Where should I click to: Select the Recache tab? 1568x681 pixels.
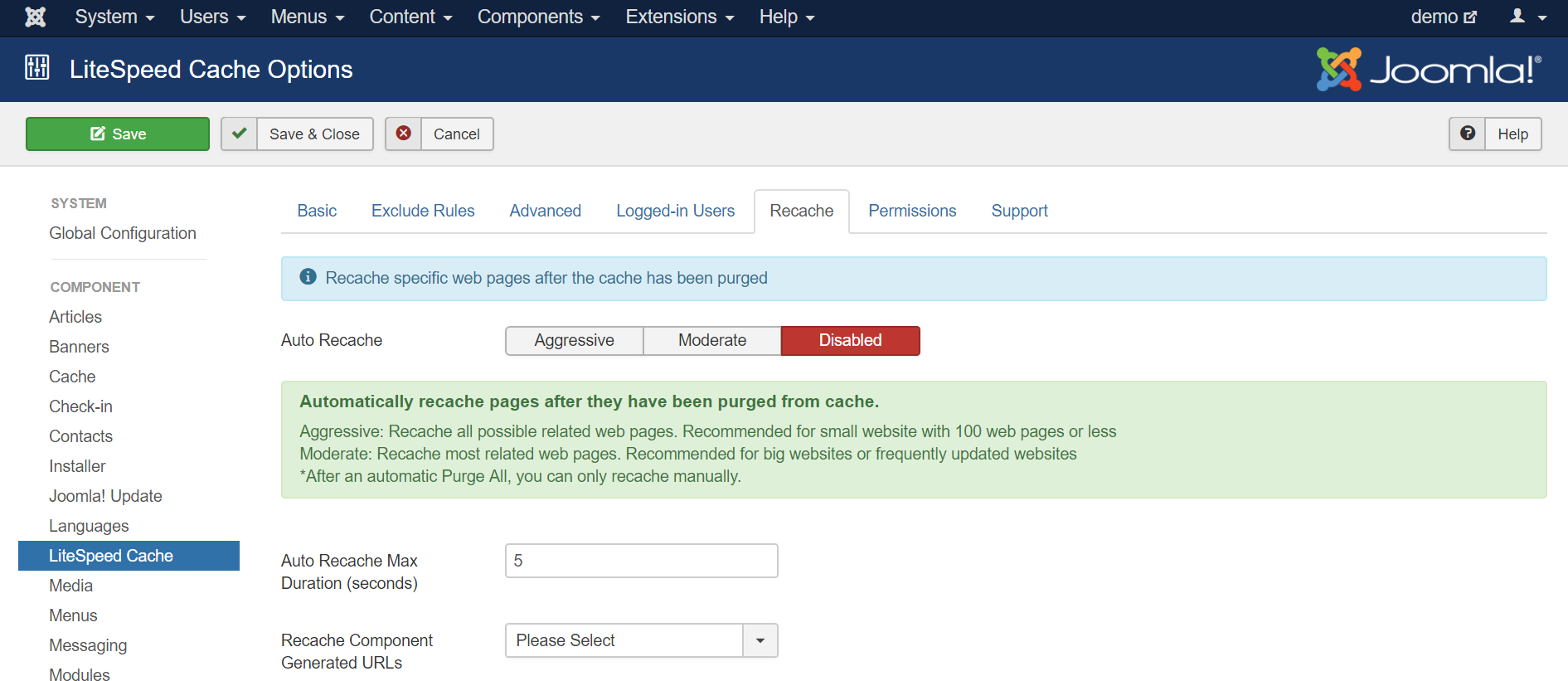coord(802,211)
